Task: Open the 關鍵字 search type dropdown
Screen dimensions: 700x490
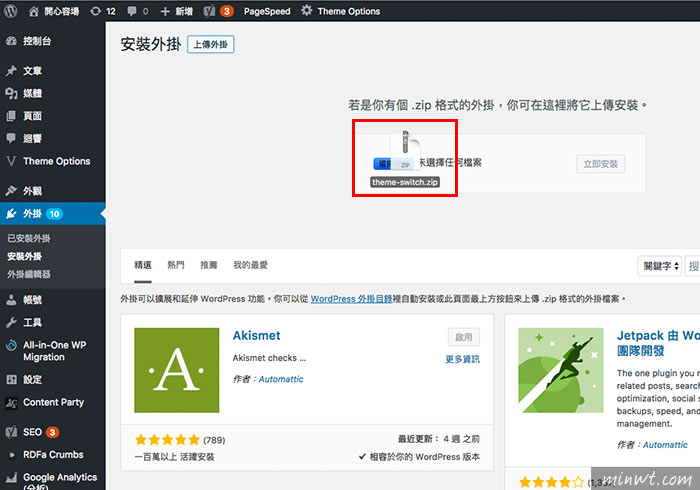Action: pos(660,266)
